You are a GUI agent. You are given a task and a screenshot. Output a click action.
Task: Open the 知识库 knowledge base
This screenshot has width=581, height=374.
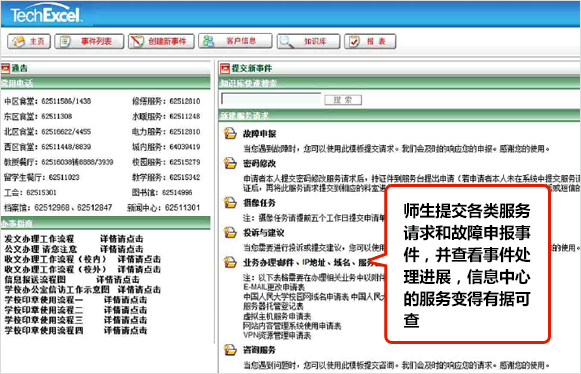point(308,41)
